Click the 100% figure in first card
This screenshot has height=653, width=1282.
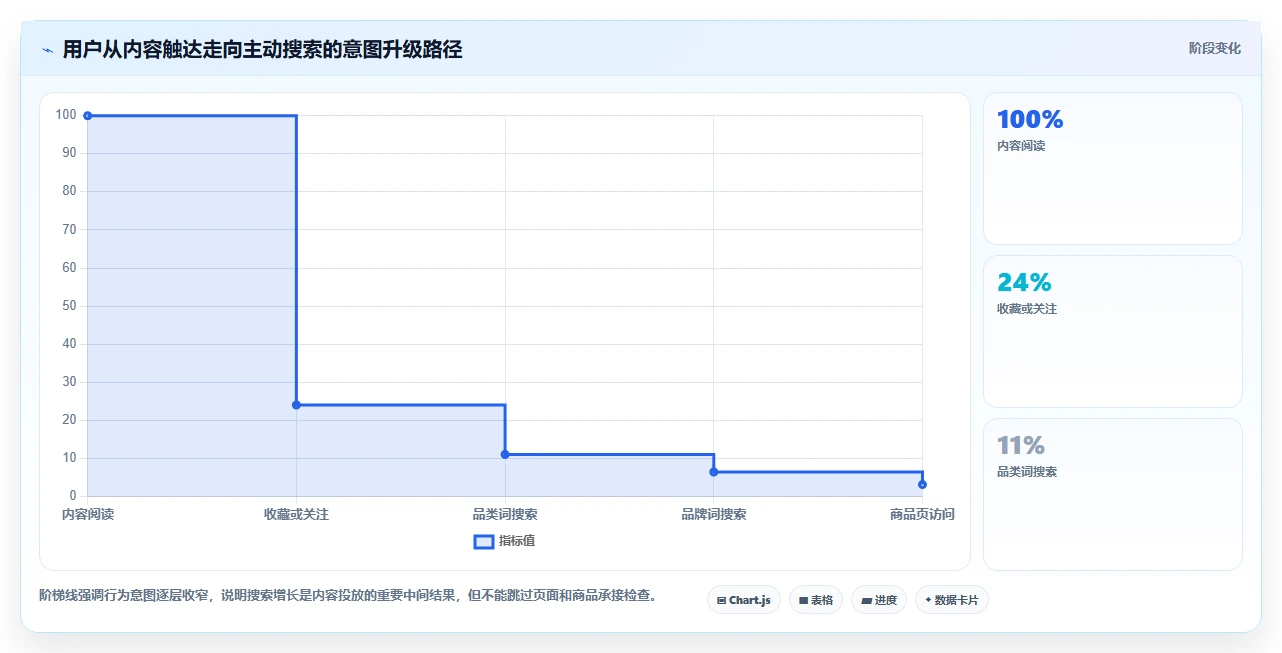[x=1030, y=119]
